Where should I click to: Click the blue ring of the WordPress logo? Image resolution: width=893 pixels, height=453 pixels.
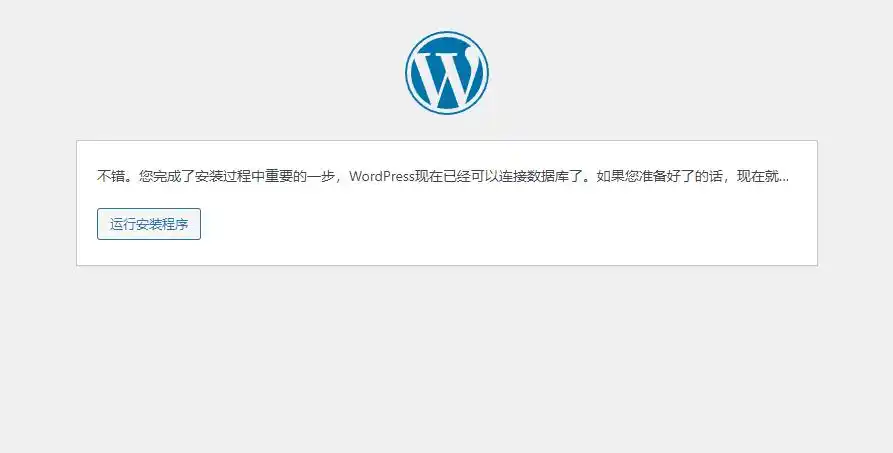coord(447,34)
